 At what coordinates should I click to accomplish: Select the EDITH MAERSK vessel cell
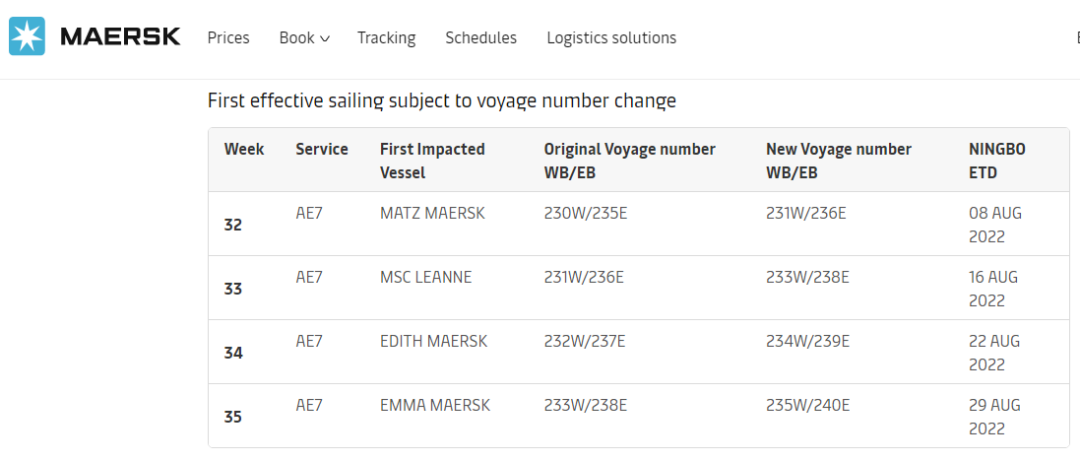coord(434,341)
